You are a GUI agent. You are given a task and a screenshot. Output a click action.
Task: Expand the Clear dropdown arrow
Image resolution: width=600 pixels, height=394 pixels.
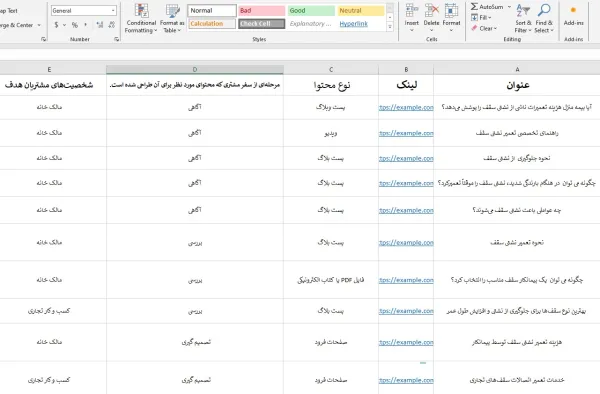coord(495,28)
